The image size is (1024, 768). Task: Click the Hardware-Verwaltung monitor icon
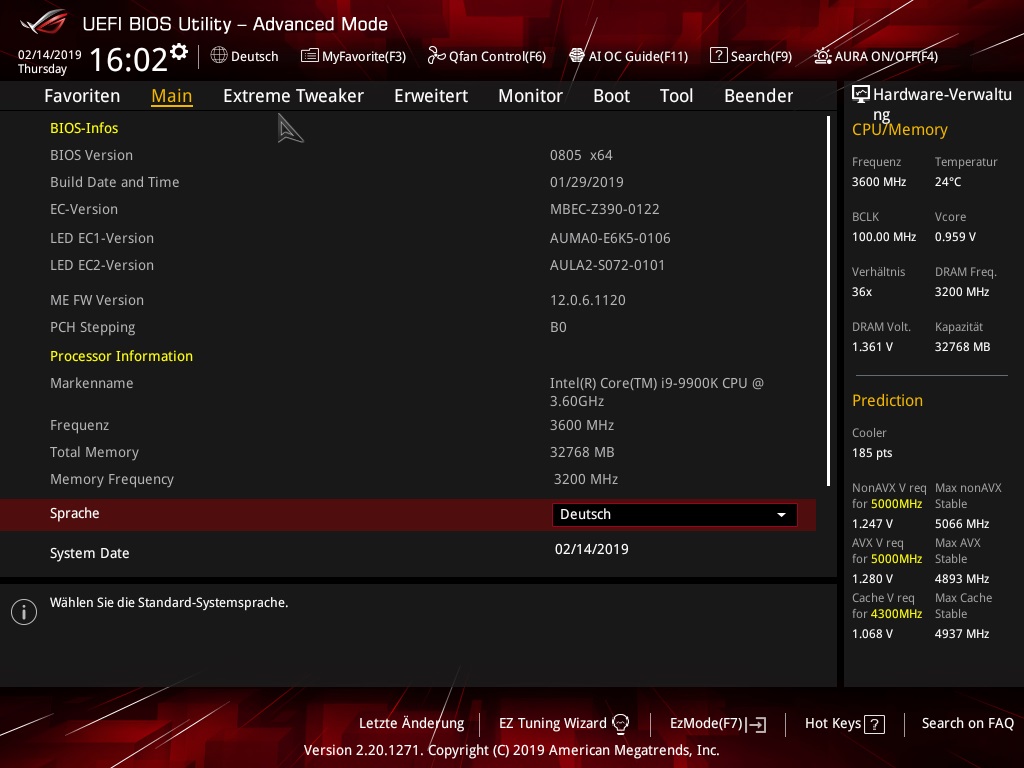pos(861,94)
